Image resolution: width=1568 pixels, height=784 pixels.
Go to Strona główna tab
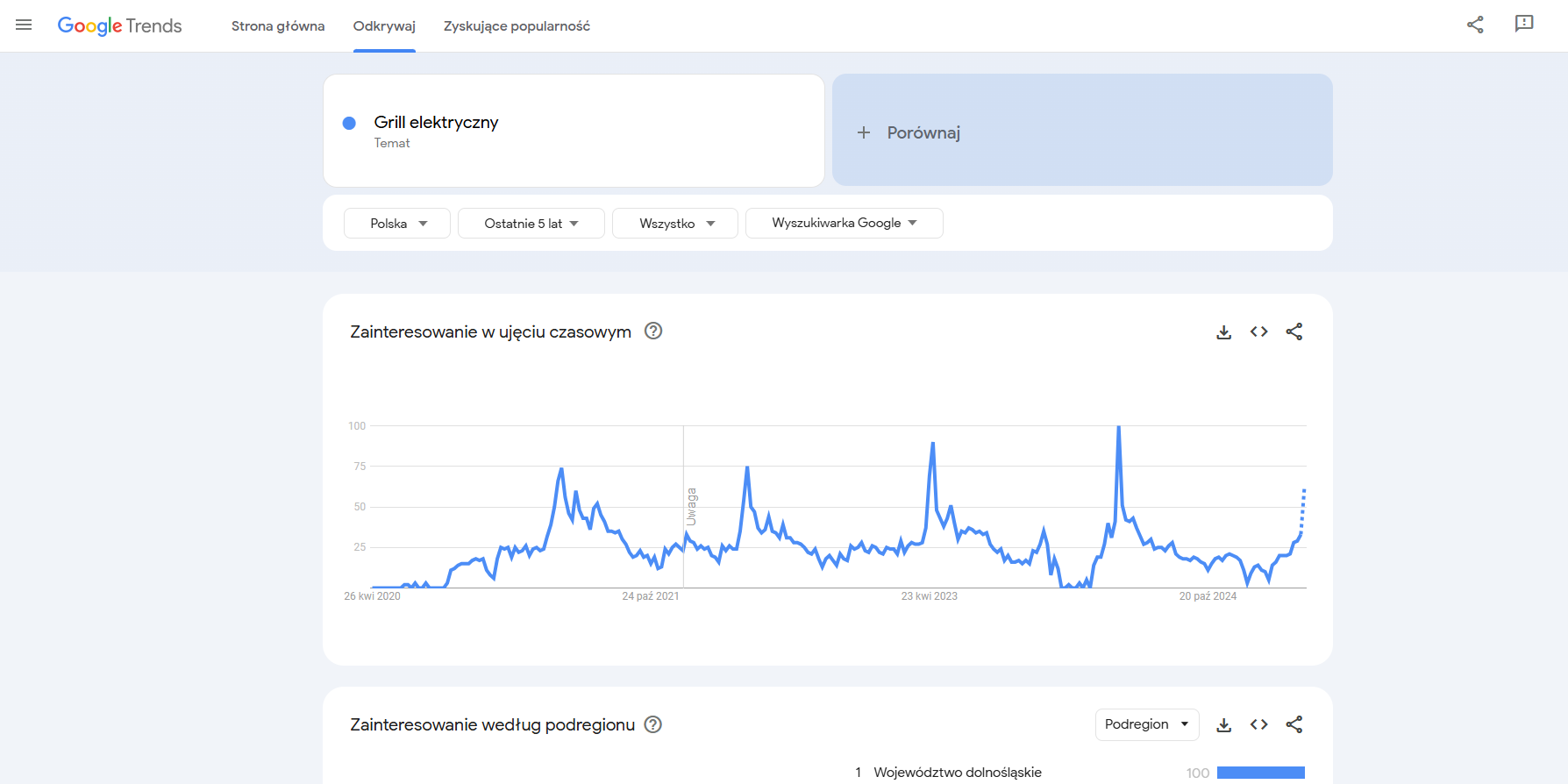278,26
